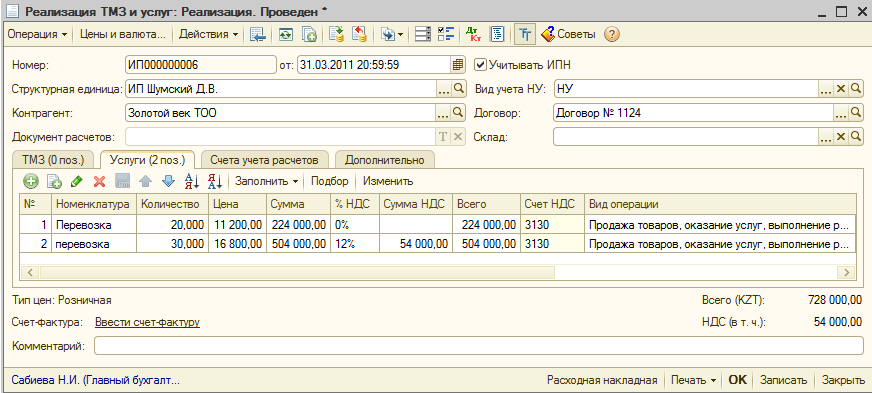Image resolution: width=872 pixels, height=393 pixels.
Task: Delete row with red X icon
Action: coord(100,181)
